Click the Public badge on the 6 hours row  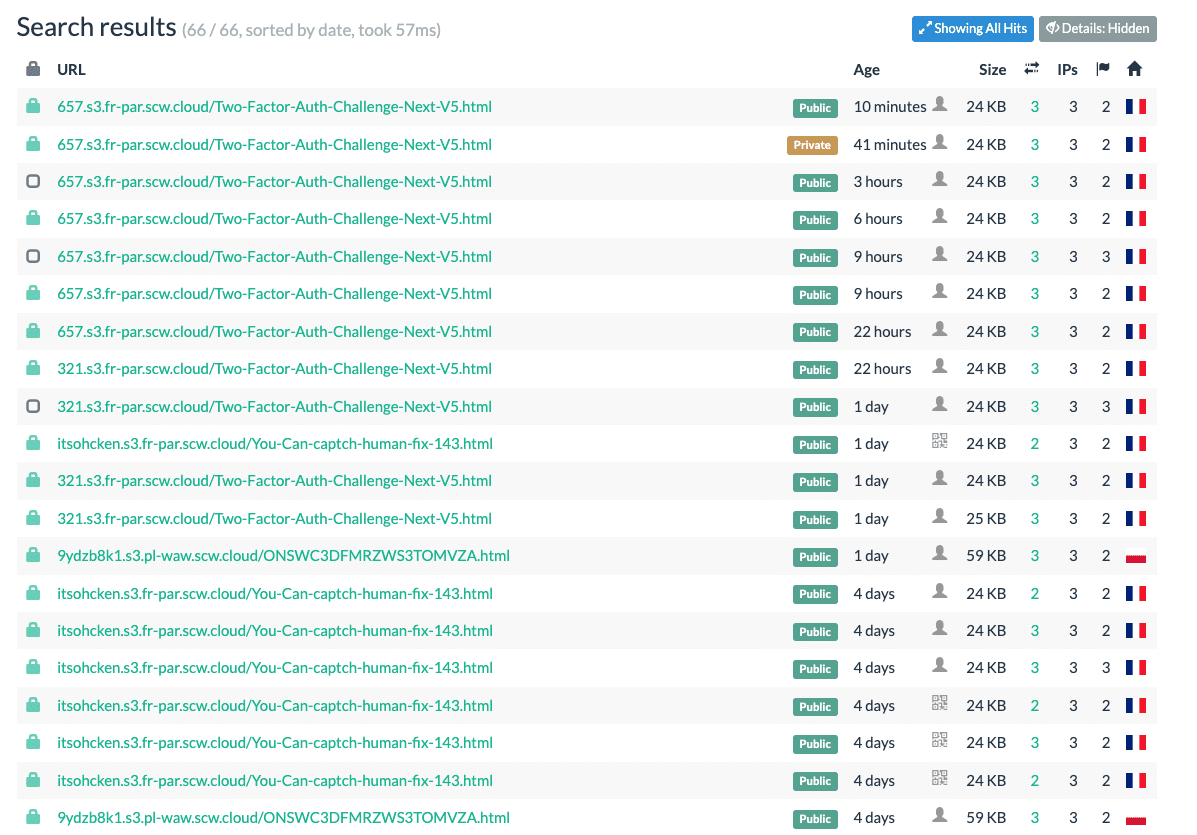pos(815,220)
